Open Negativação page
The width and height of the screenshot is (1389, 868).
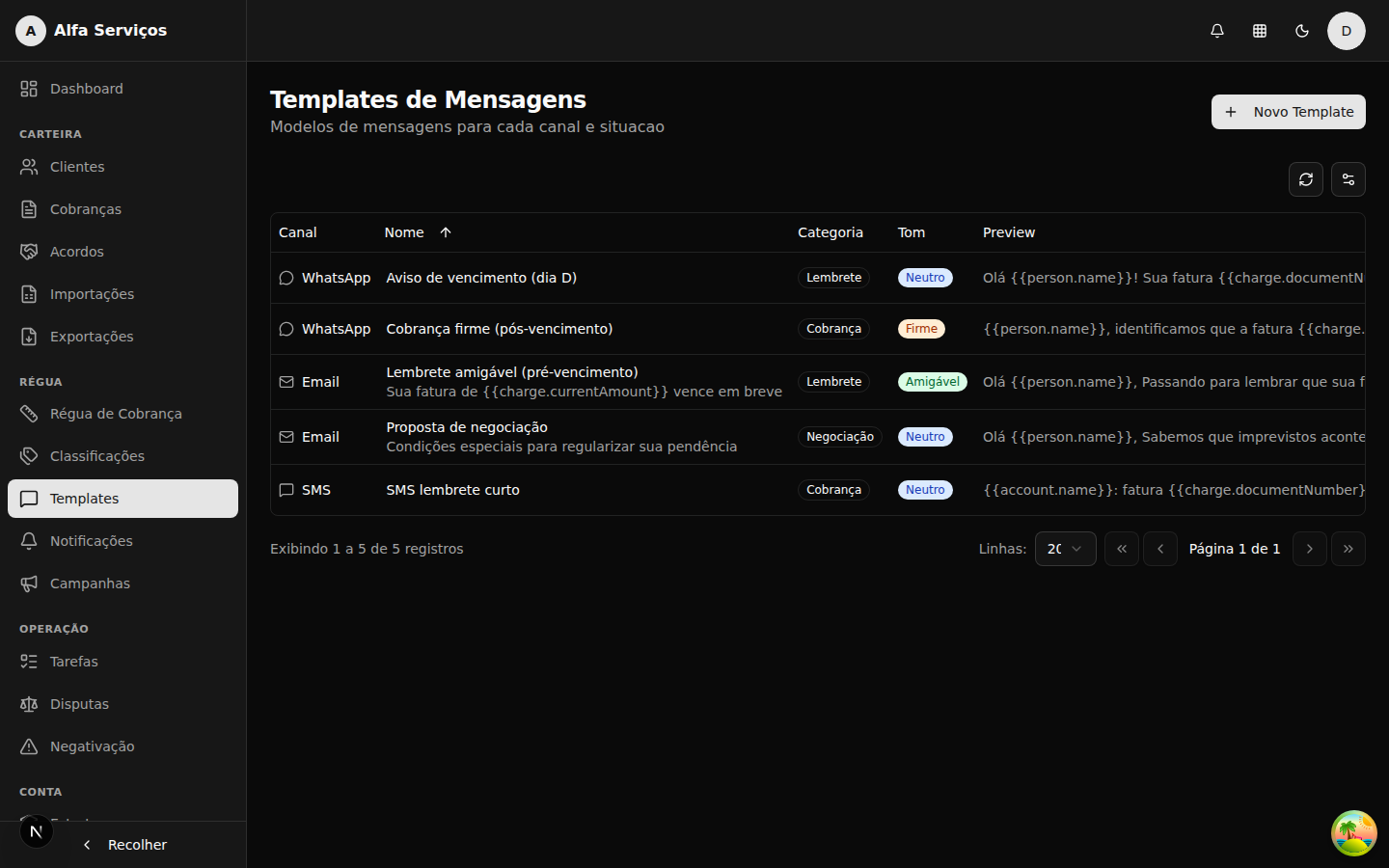pyautogui.click(x=123, y=746)
